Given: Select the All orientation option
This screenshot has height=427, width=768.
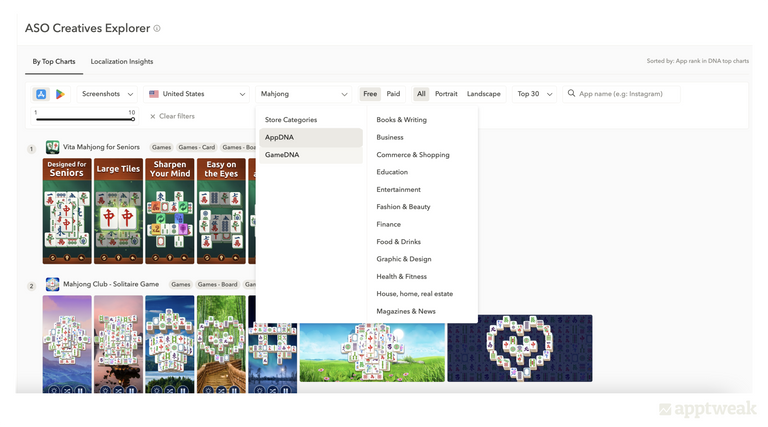Looking at the screenshot, I should 421,94.
